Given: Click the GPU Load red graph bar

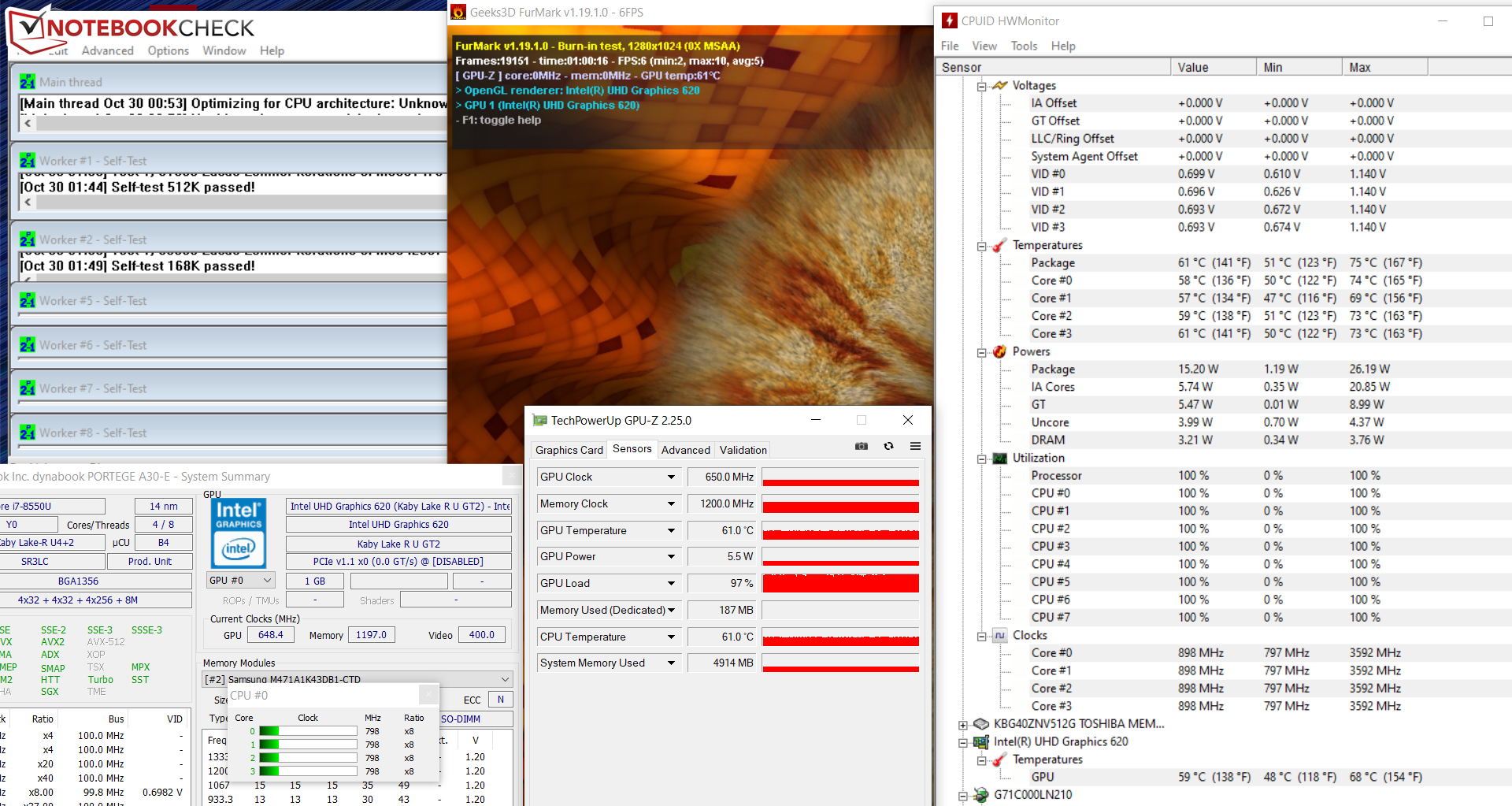Looking at the screenshot, I should tap(840, 583).
